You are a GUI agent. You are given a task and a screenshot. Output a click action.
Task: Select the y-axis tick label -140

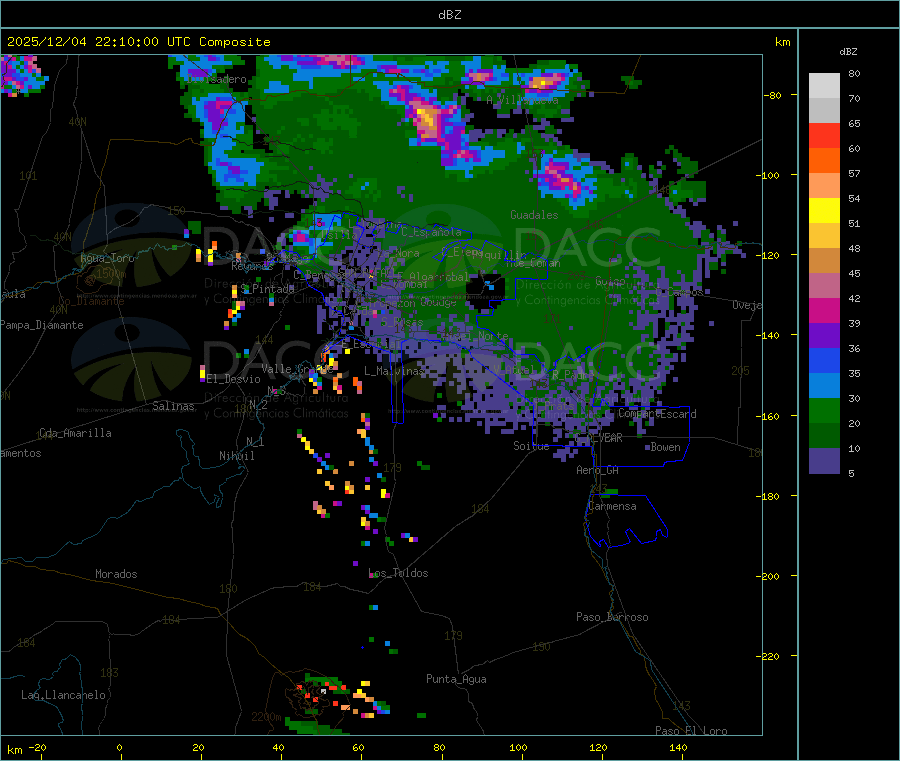point(768,336)
